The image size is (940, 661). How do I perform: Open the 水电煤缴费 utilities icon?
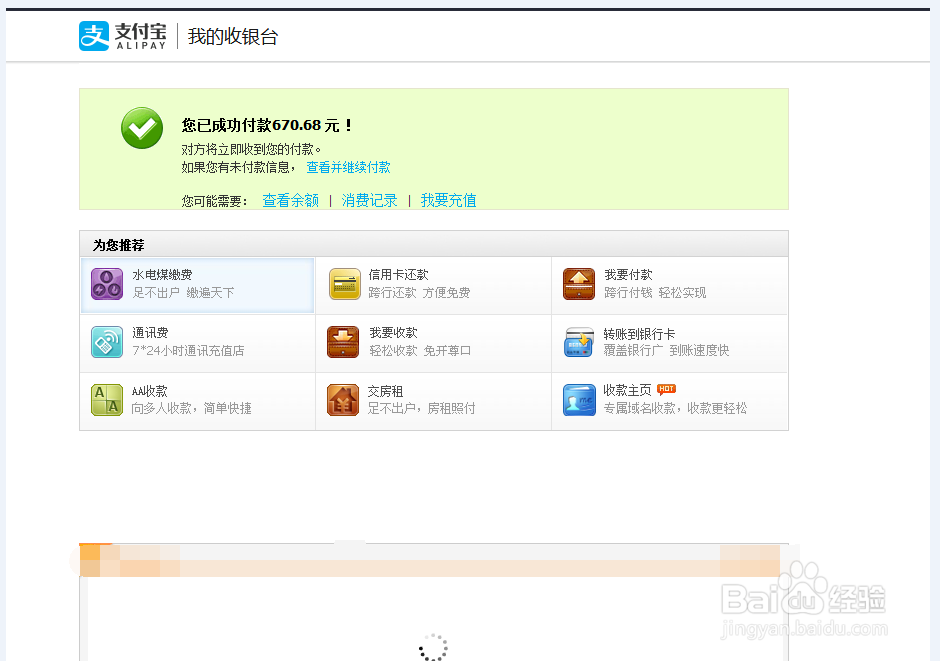point(107,284)
